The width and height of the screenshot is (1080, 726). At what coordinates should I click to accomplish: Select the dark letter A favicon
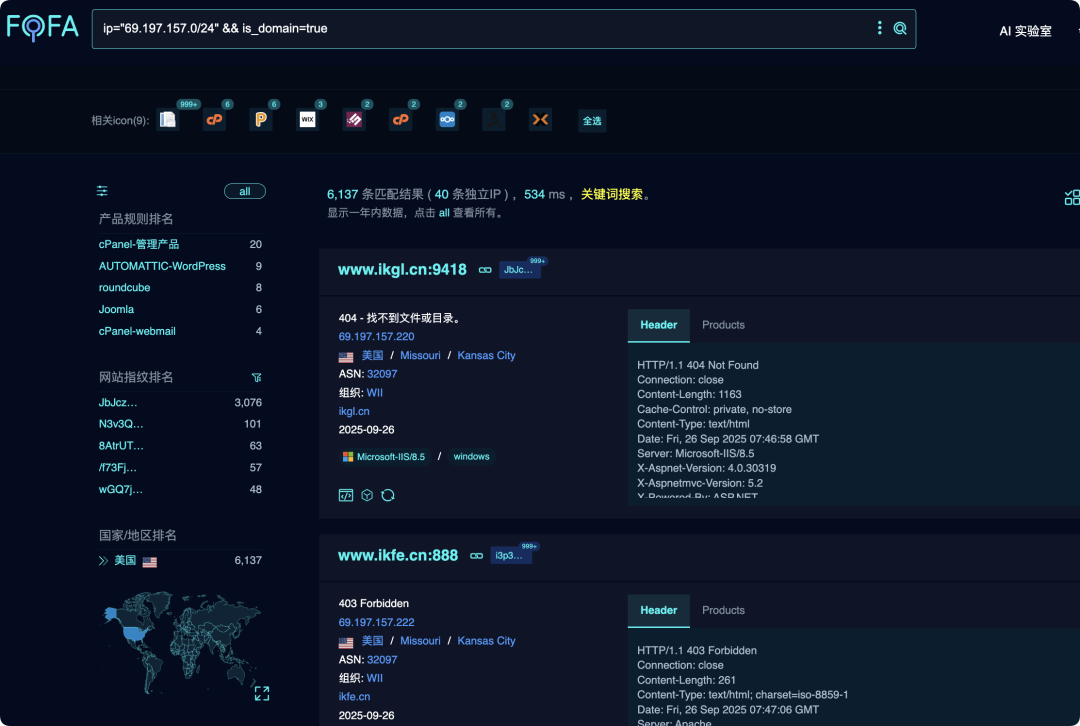493,120
